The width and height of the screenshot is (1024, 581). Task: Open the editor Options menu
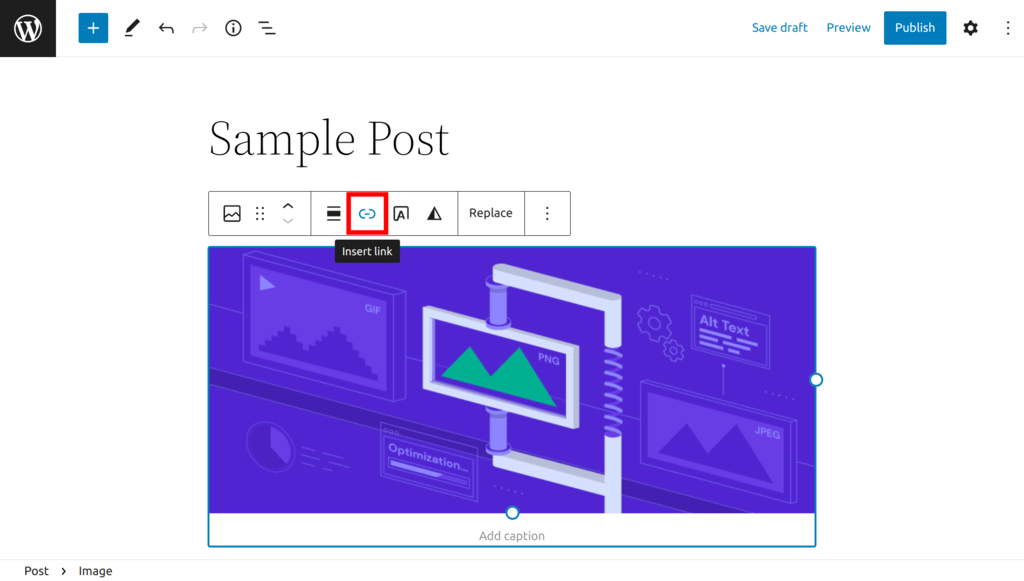click(1008, 27)
